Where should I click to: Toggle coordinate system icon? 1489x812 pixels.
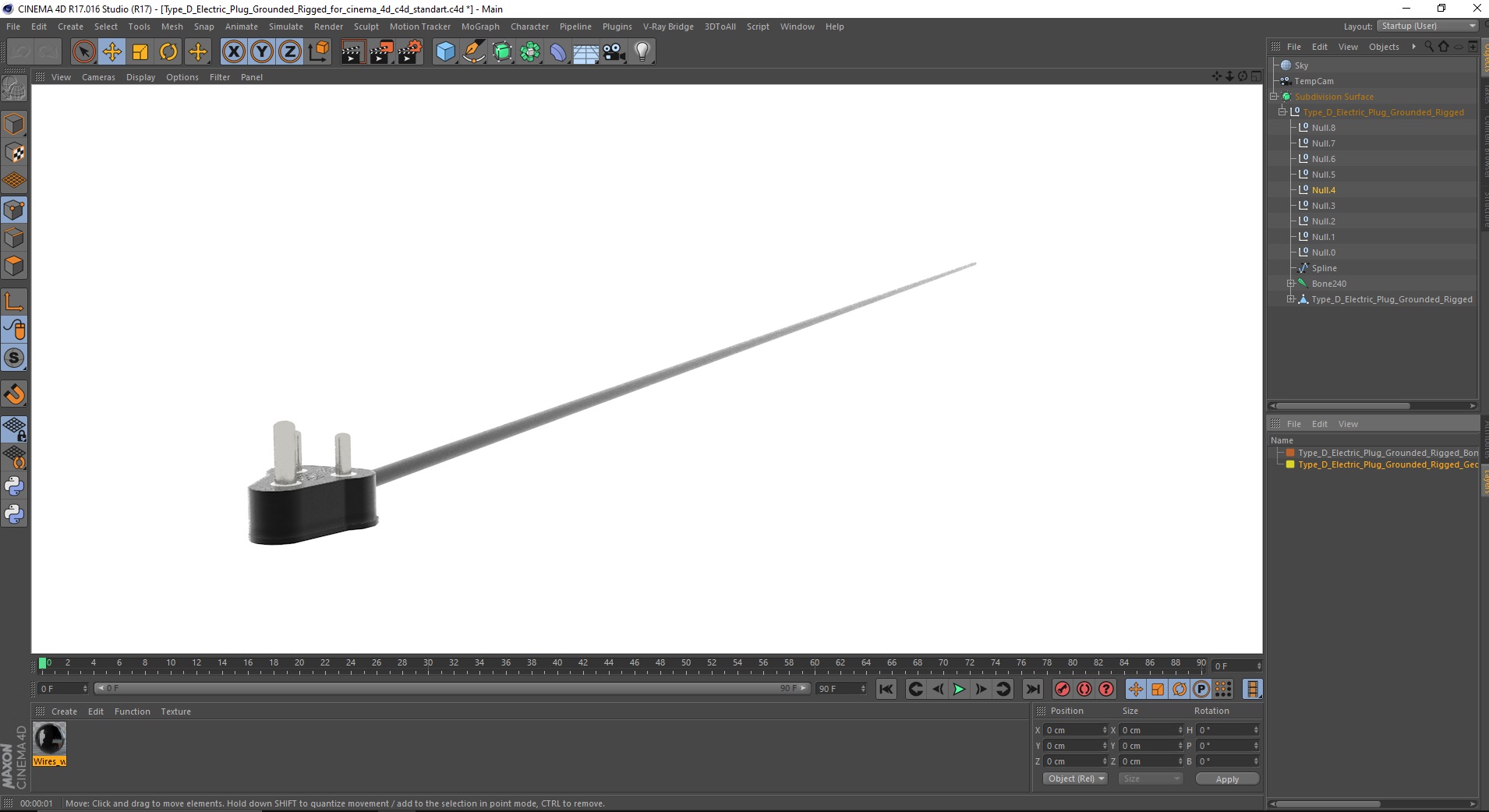(x=319, y=52)
